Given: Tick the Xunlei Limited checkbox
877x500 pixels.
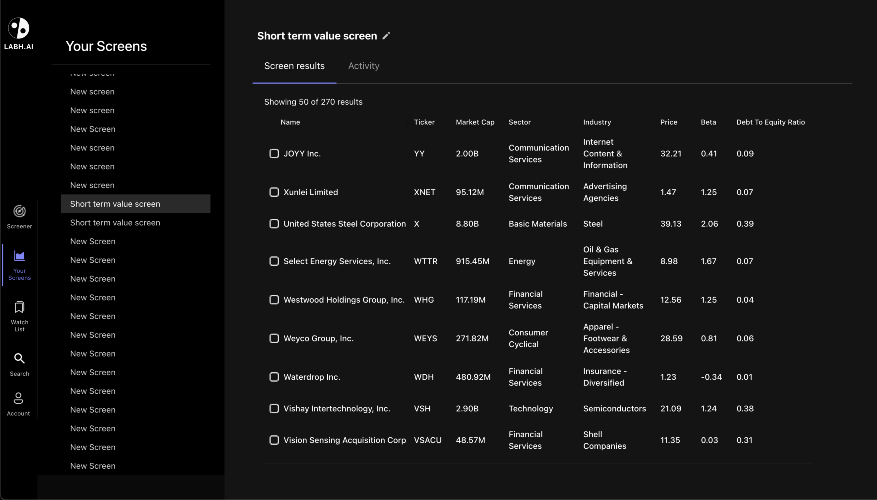Looking at the screenshot, I should point(274,192).
